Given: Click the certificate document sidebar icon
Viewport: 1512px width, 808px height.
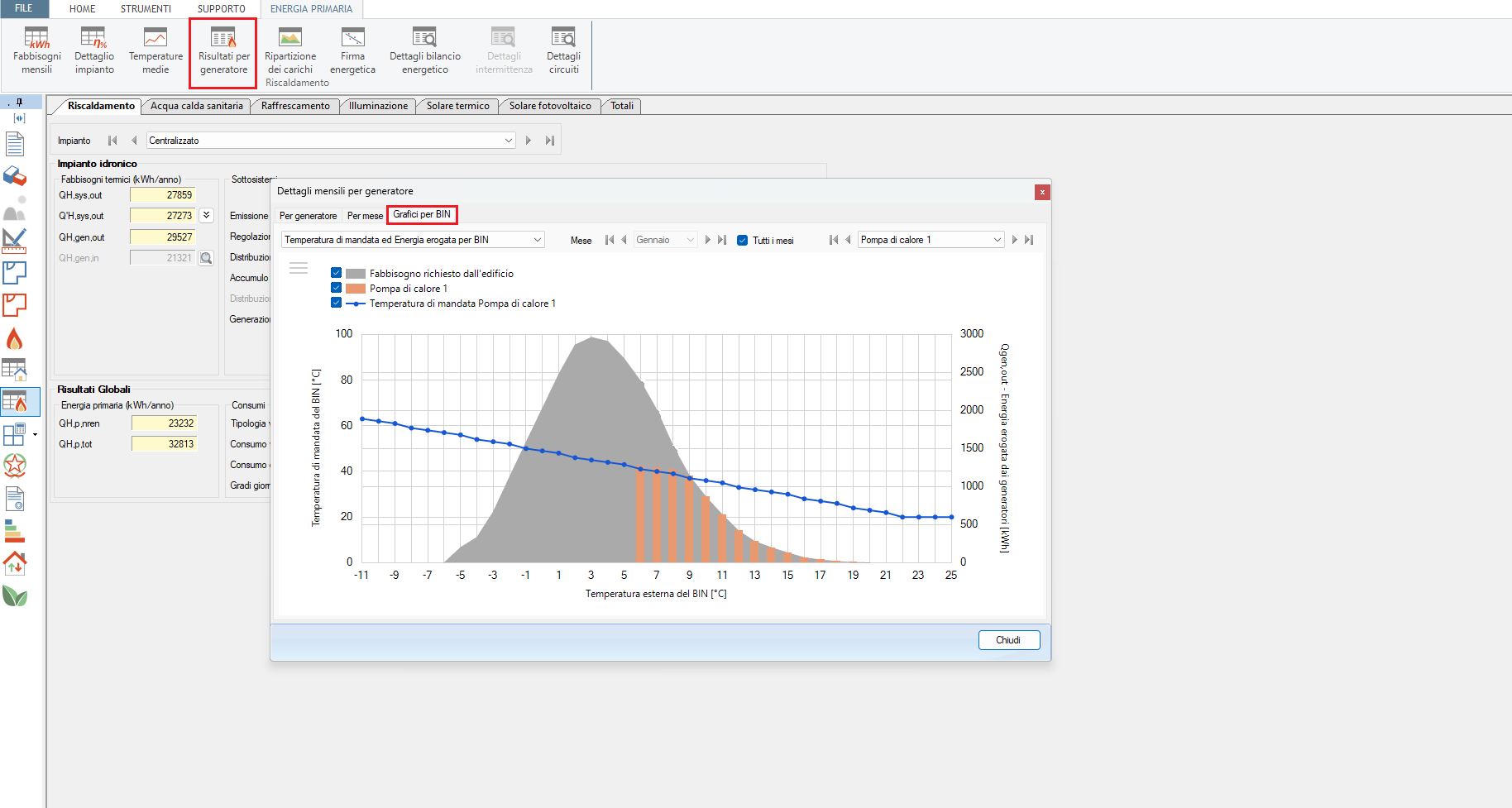Looking at the screenshot, I should [x=15, y=499].
